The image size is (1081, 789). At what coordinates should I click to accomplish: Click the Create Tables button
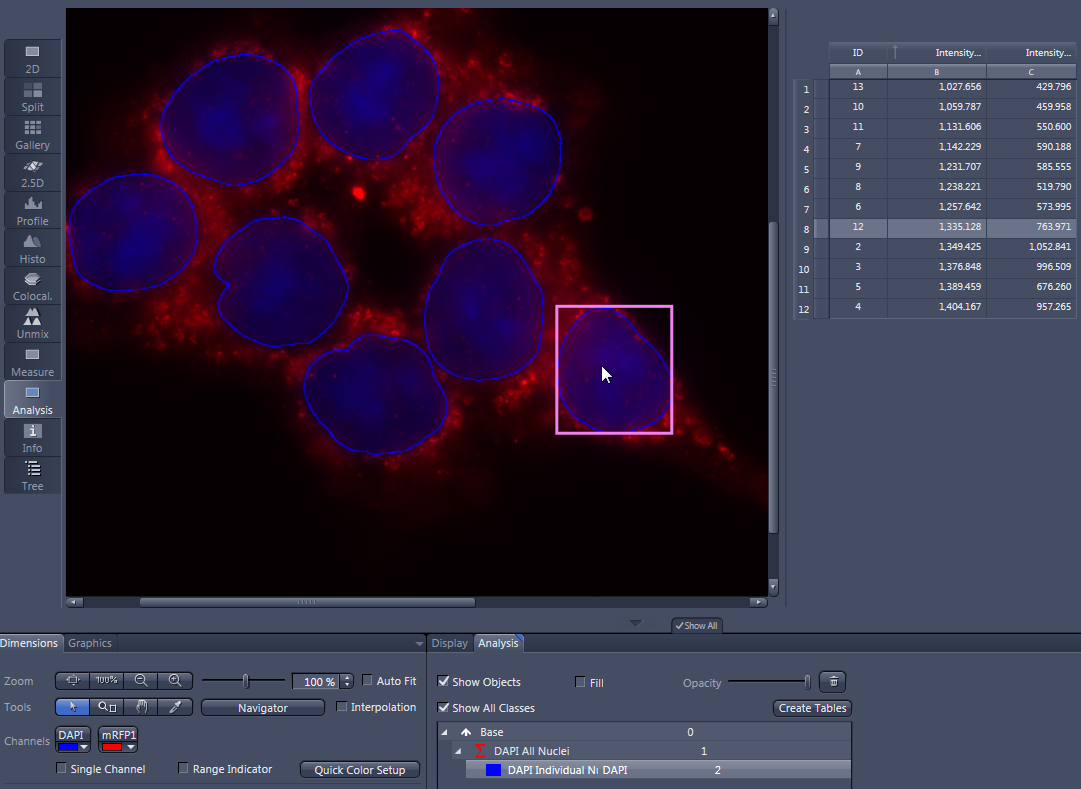tap(812, 707)
